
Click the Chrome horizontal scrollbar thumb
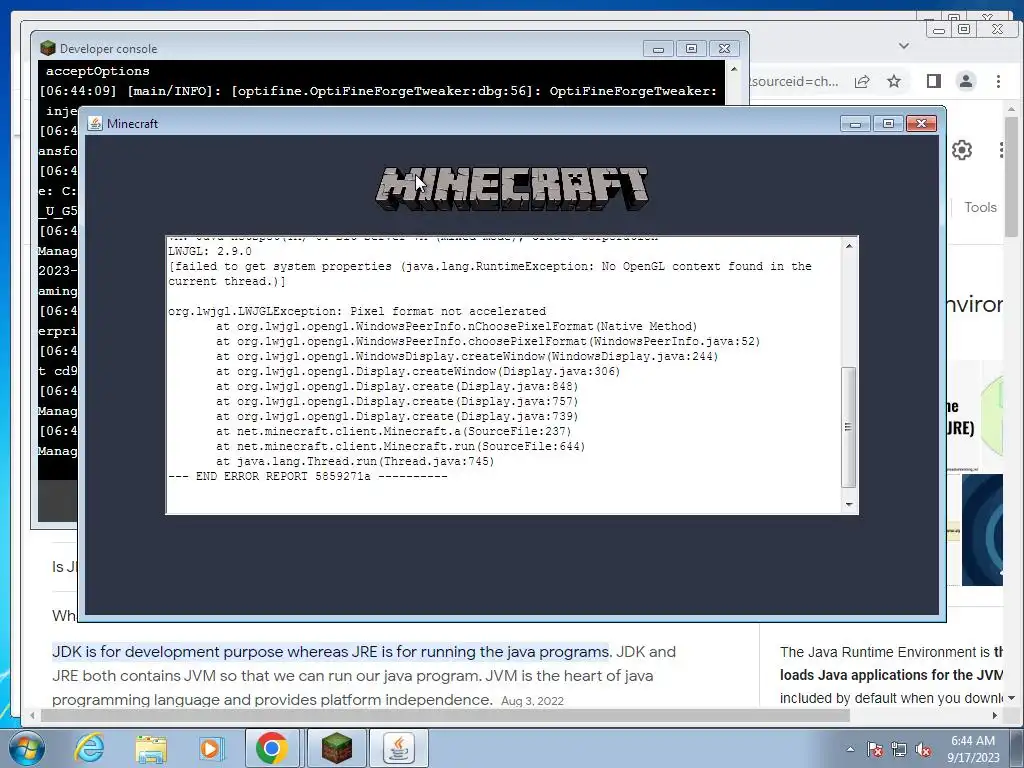445,716
